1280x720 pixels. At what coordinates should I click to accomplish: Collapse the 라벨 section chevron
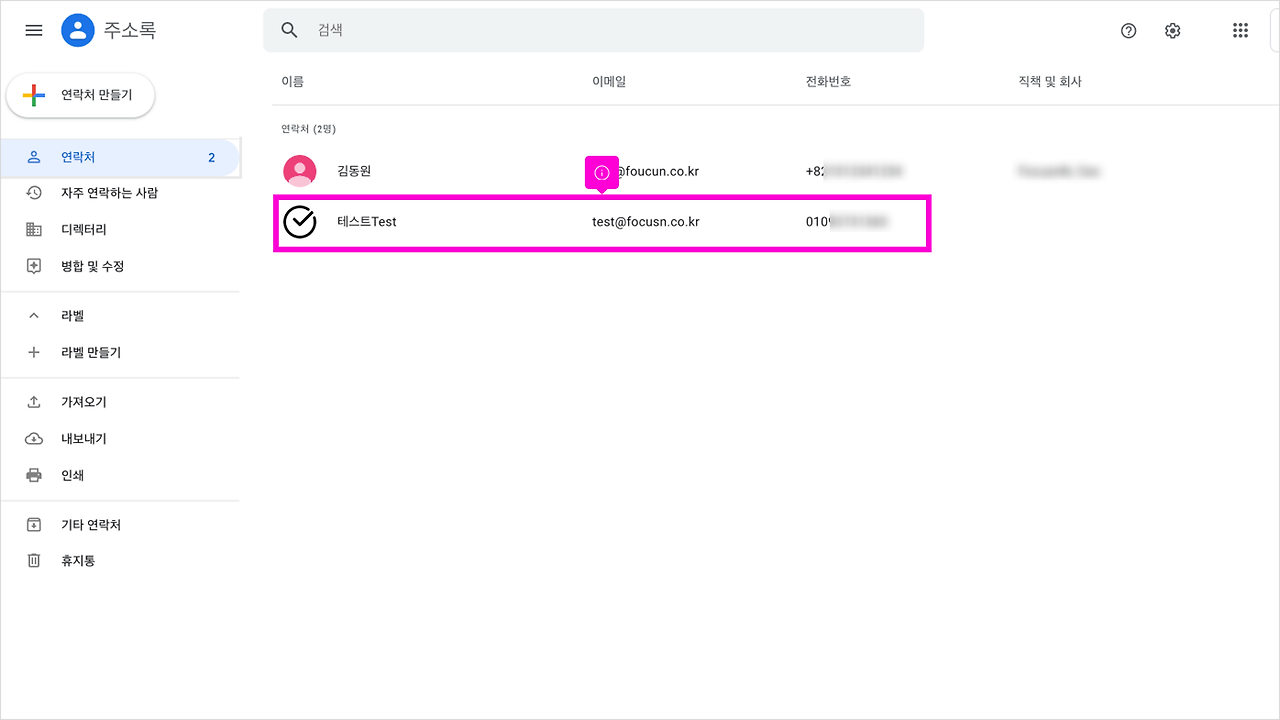33,314
